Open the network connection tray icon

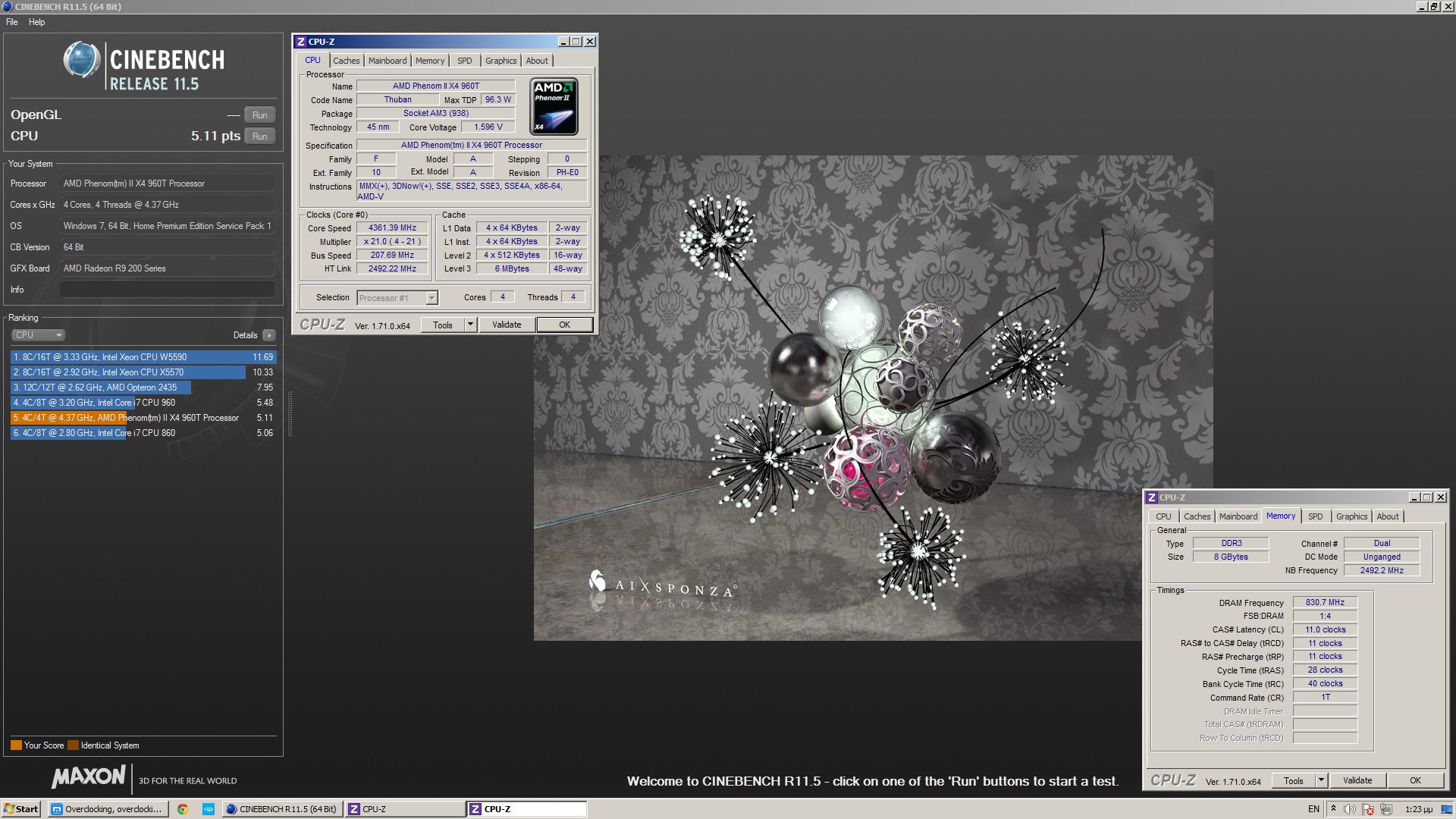pyautogui.click(x=1386, y=809)
